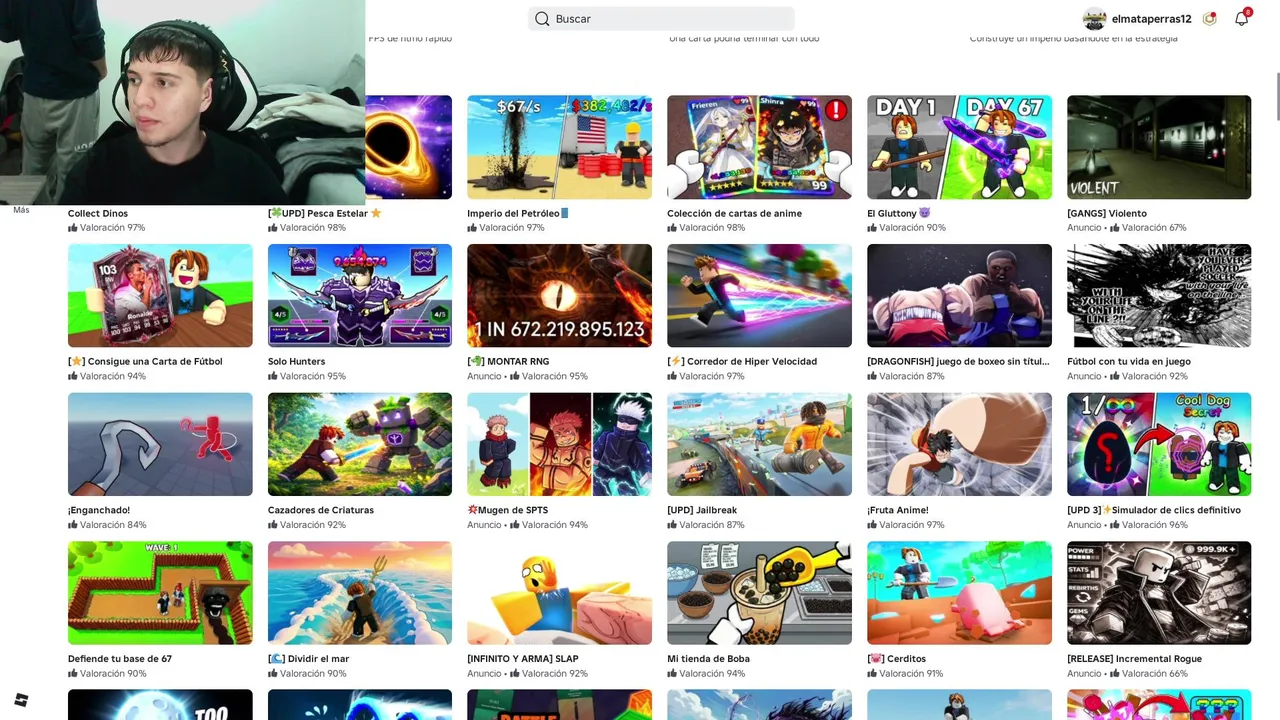Focus the Buscar search field
The height and width of the screenshot is (720, 1280).
[661, 19]
